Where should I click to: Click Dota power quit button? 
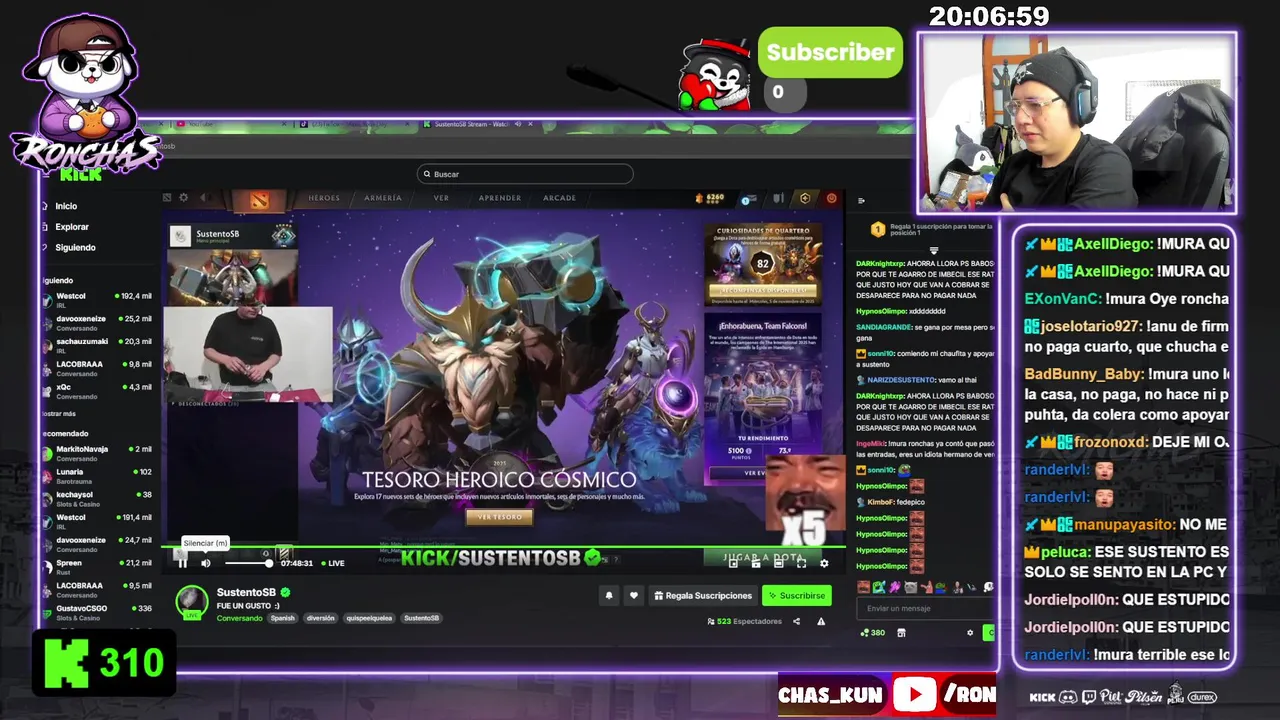(831, 198)
